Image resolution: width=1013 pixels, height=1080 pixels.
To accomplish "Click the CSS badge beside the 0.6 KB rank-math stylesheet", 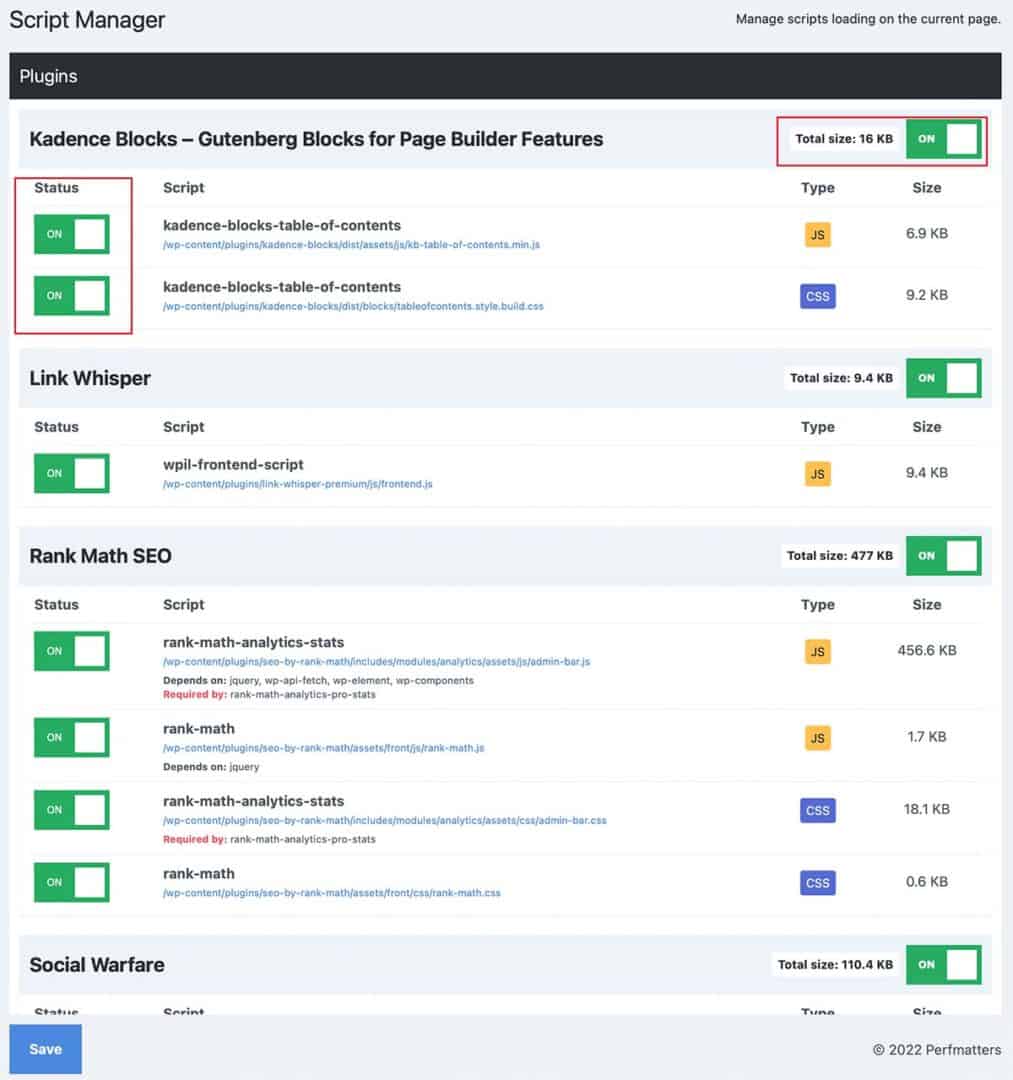I will 817,883.
